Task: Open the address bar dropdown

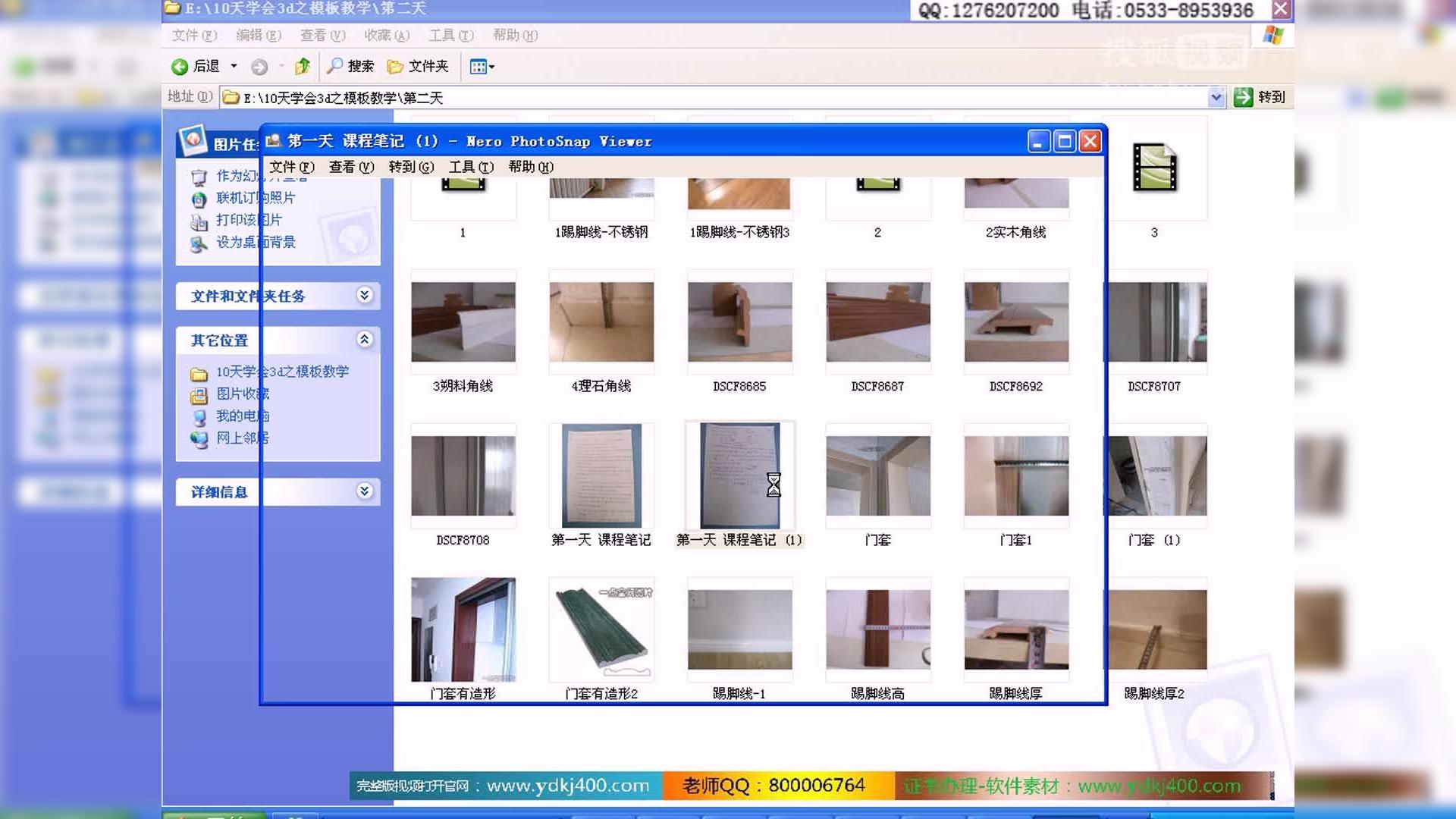Action: 1217,97
